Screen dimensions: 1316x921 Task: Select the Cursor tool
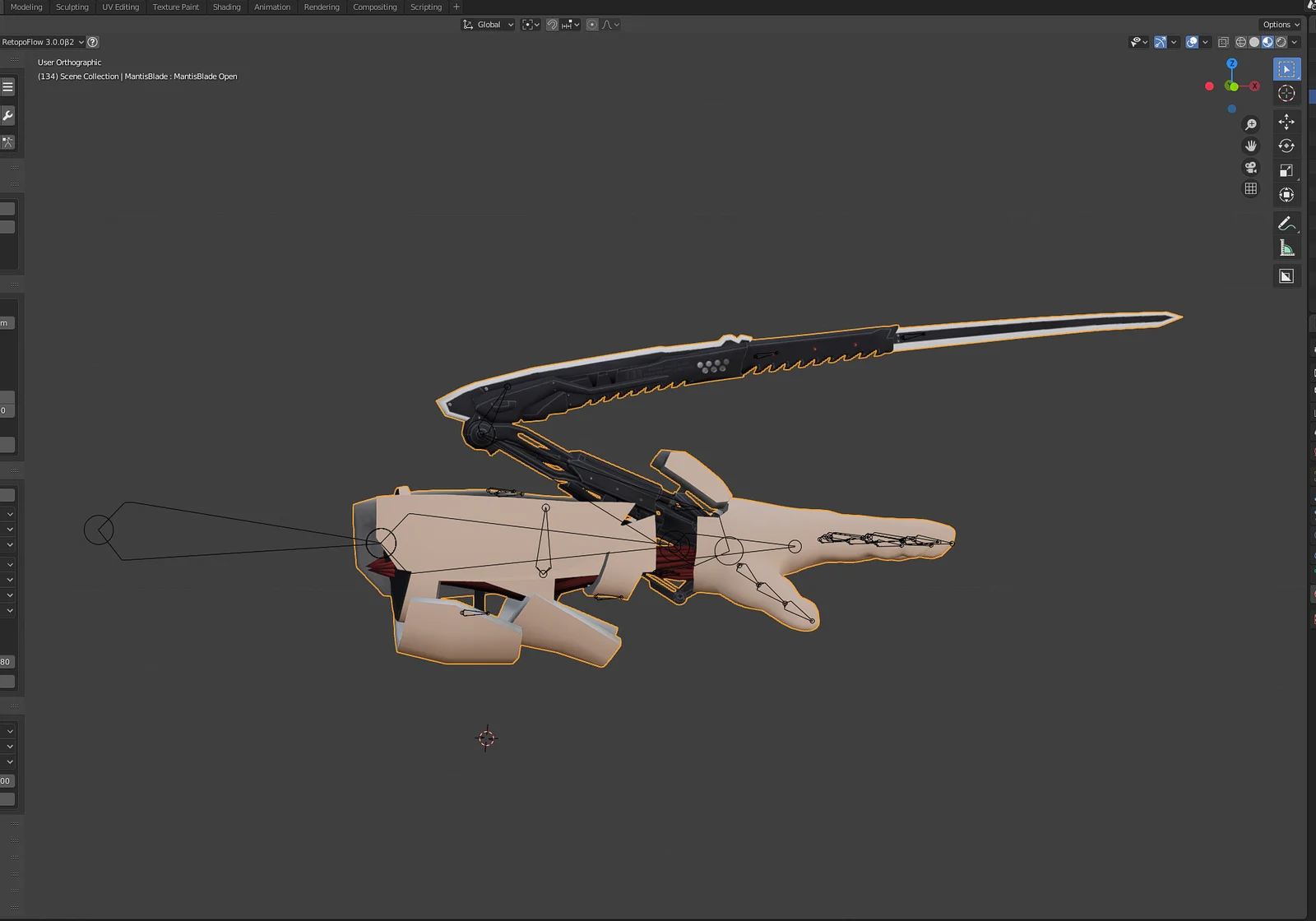tap(1286, 93)
